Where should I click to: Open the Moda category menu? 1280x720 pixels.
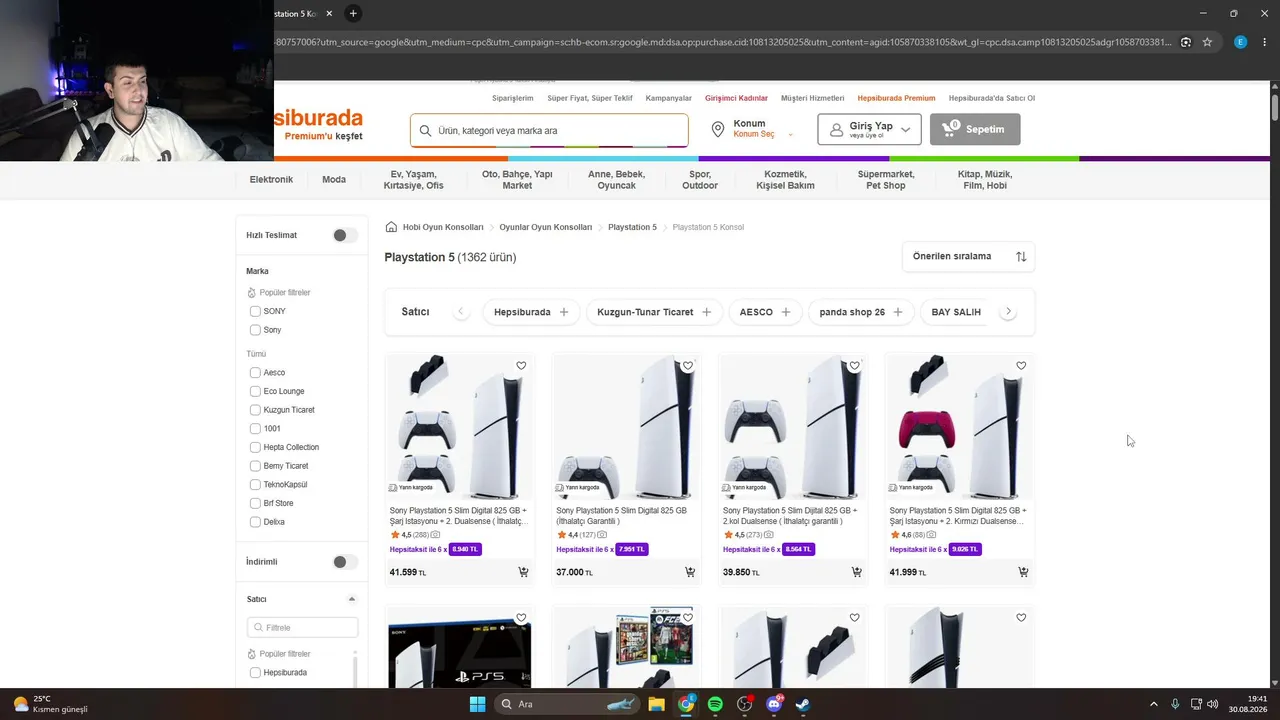pyautogui.click(x=334, y=180)
